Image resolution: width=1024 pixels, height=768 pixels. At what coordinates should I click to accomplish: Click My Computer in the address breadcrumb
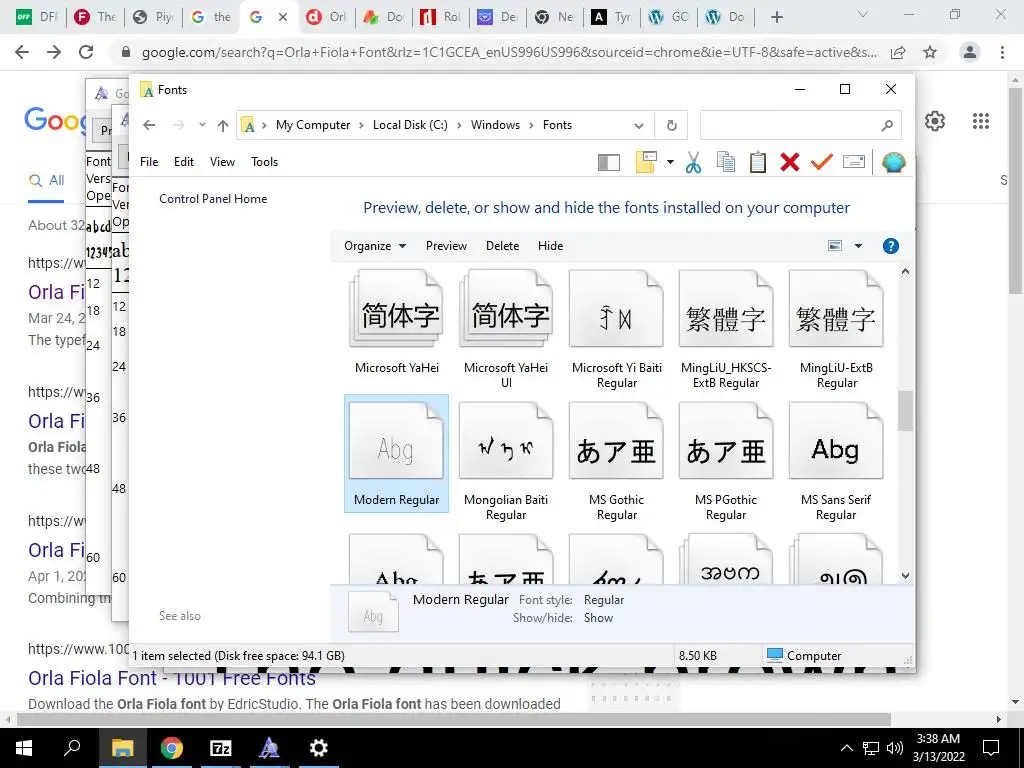point(313,125)
